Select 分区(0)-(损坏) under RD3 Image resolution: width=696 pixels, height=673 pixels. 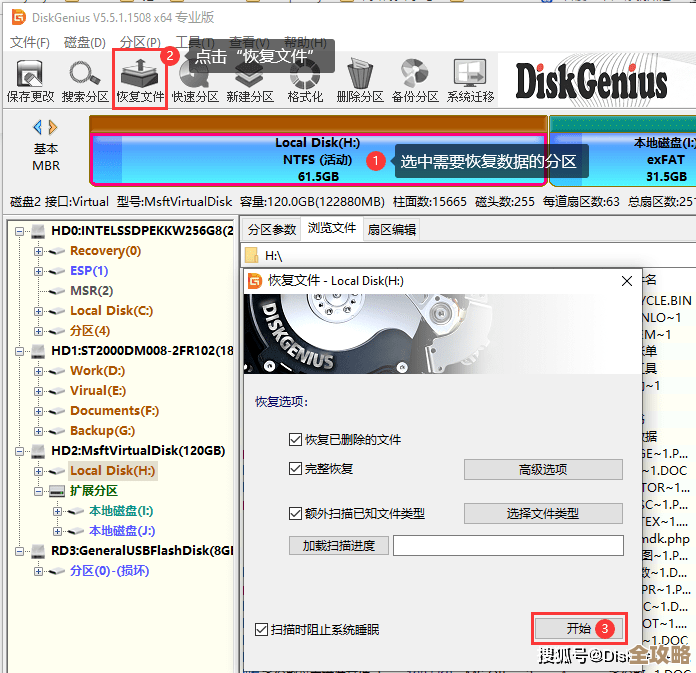109,570
